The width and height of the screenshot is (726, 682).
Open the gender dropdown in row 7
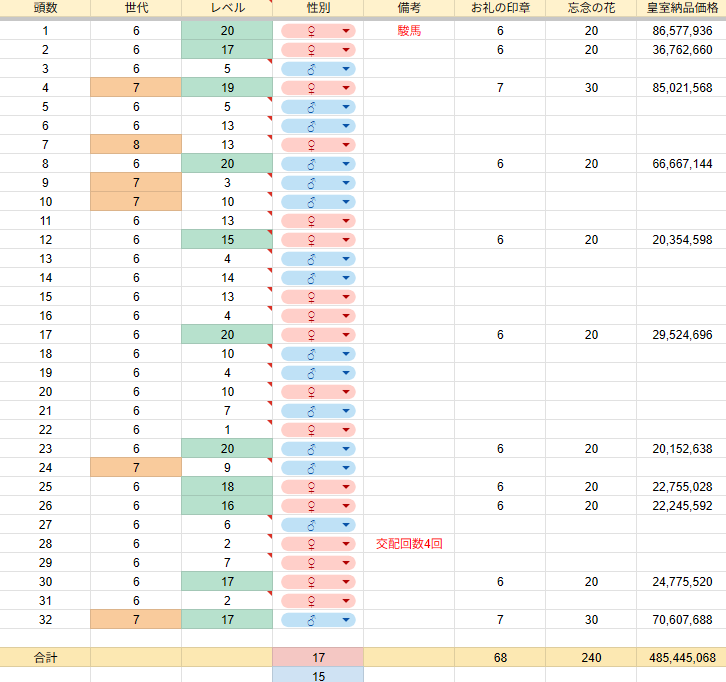[318, 145]
